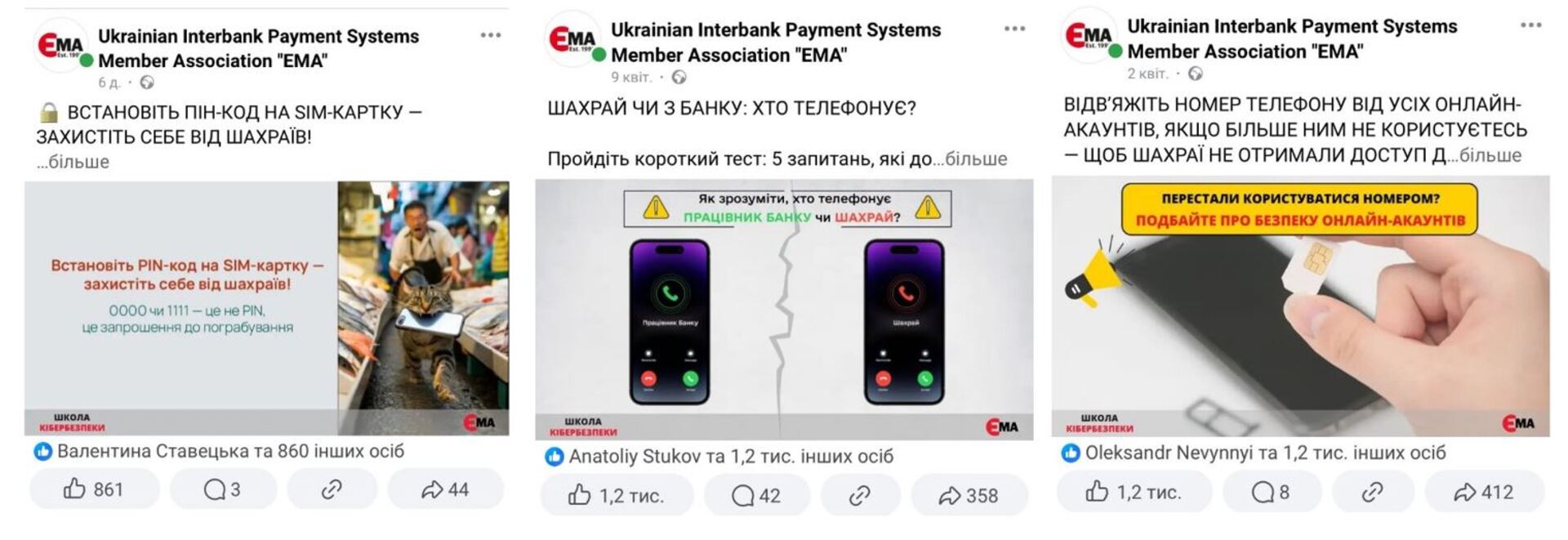The height and width of the screenshot is (540, 1568).
Task: Open reactions list 'Anatoliy Stukov та 1,2 тис.'
Action: pyautogui.click(x=719, y=456)
